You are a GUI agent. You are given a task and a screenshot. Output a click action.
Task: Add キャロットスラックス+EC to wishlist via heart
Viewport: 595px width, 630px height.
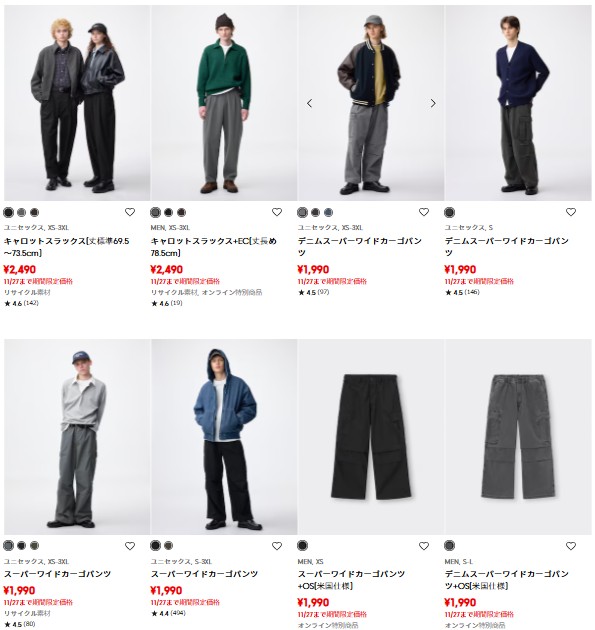[x=277, y=212]
